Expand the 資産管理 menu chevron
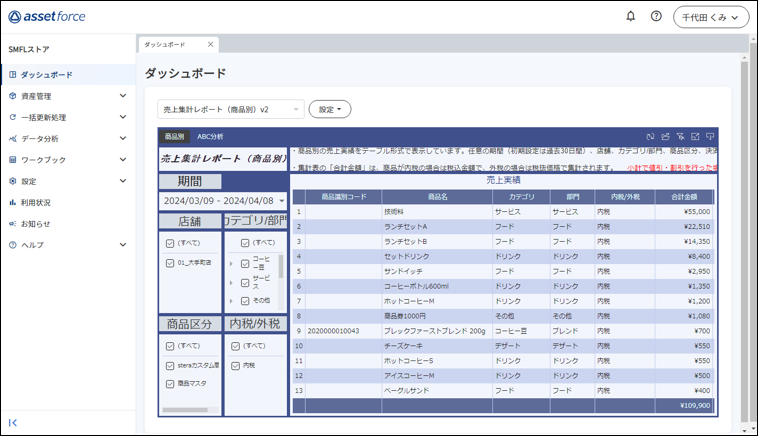 point(123,96)
